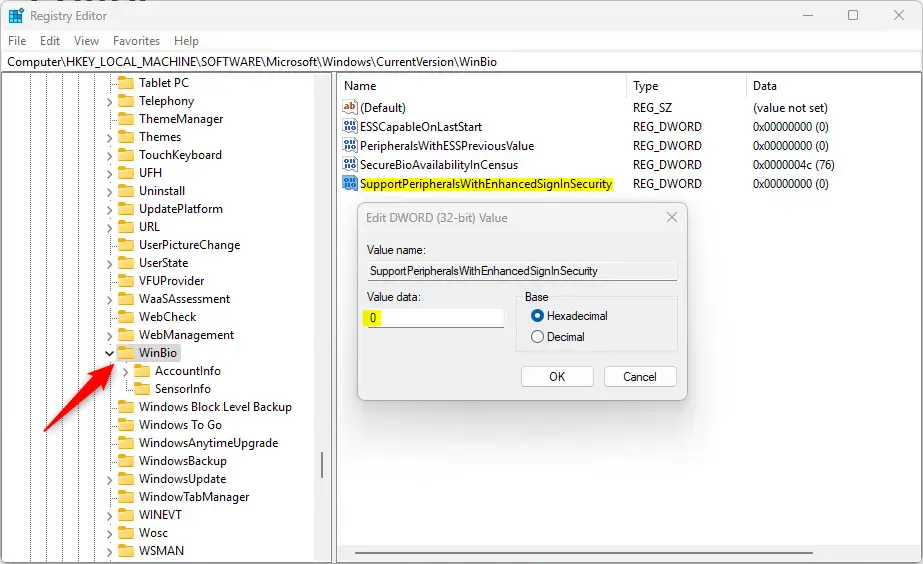Open the Help menu
Viewport: 923px width, 564px height.
click(x=186, y=41)
